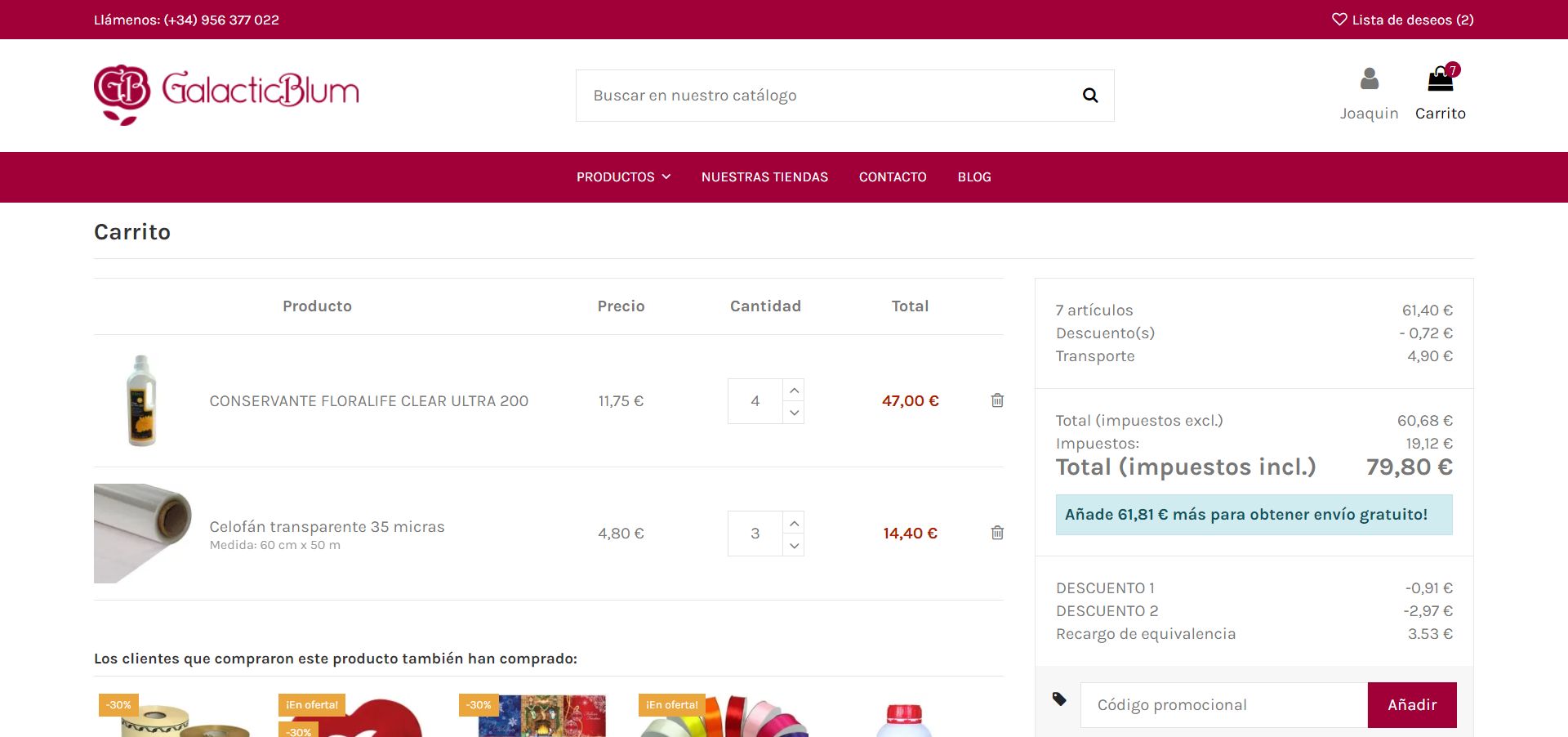The width and height of the screenshot is (1568, 737).
Task: Click the search magnifier icon
Action: 1090,96
